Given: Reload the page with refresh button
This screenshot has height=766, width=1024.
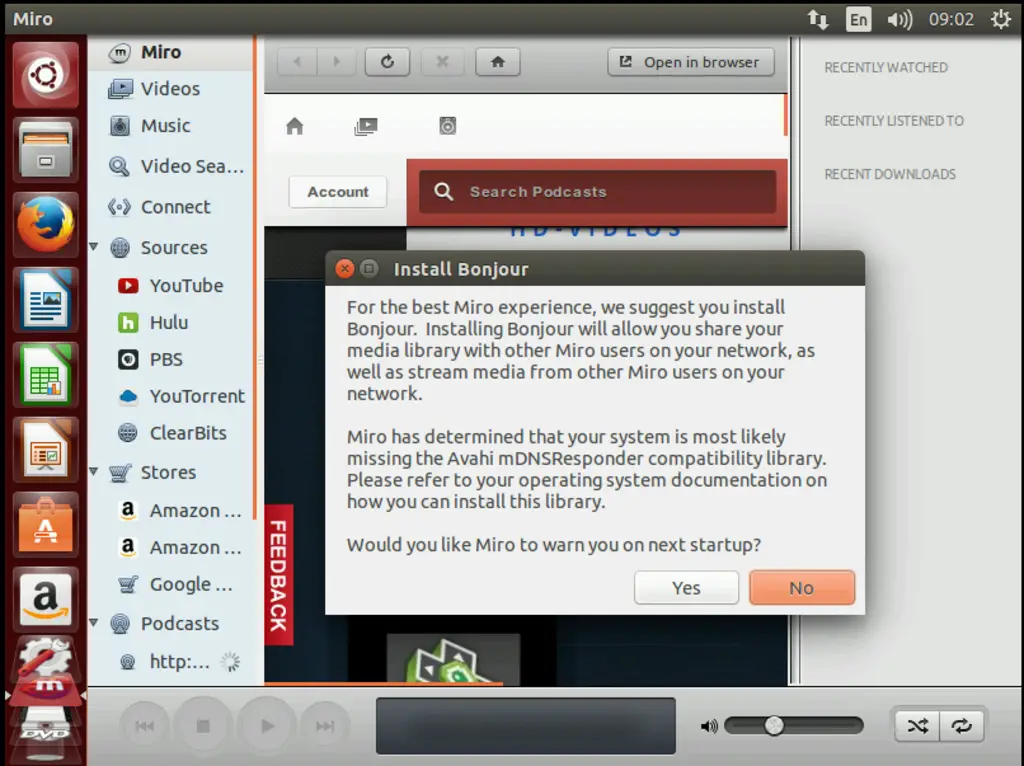Looking at the screenshot, I should click(x=387, y=62).
